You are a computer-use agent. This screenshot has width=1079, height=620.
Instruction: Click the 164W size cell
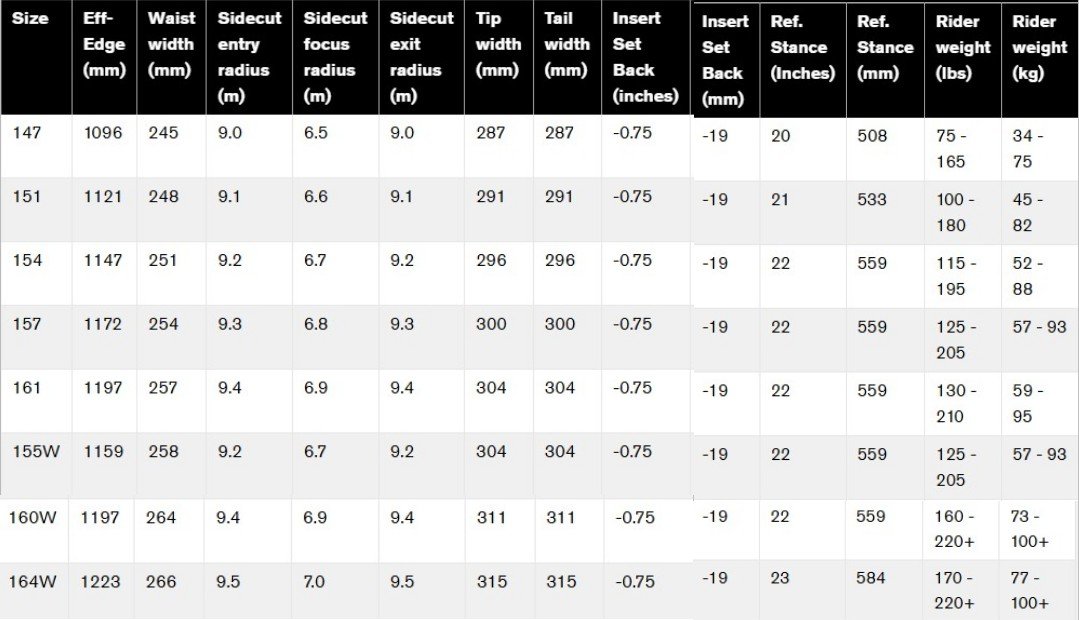point(33,581)
